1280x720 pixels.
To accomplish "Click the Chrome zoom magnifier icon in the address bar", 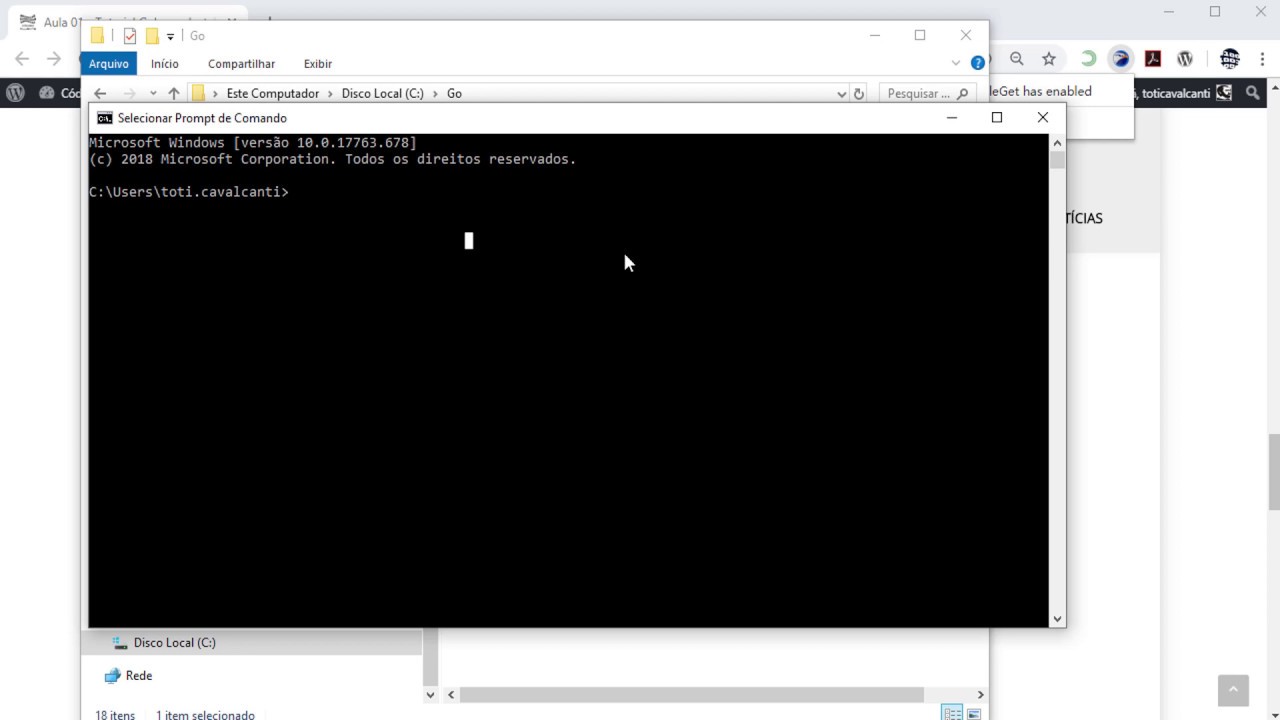I will tap(1017, 59).
